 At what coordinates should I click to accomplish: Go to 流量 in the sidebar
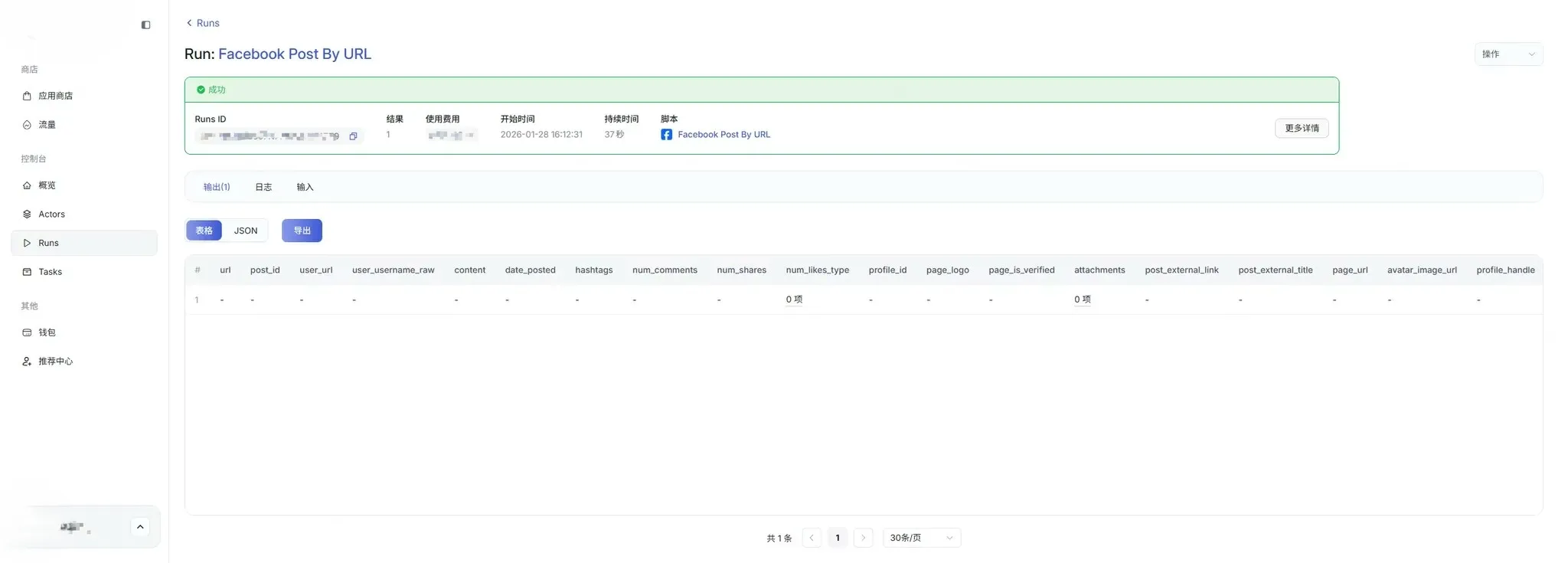coord(47,125)
